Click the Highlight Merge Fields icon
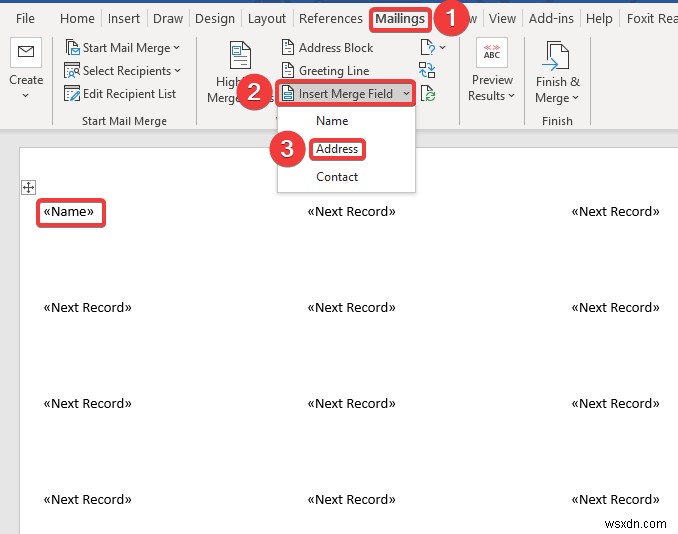678x534 pixels. point(240,55)
